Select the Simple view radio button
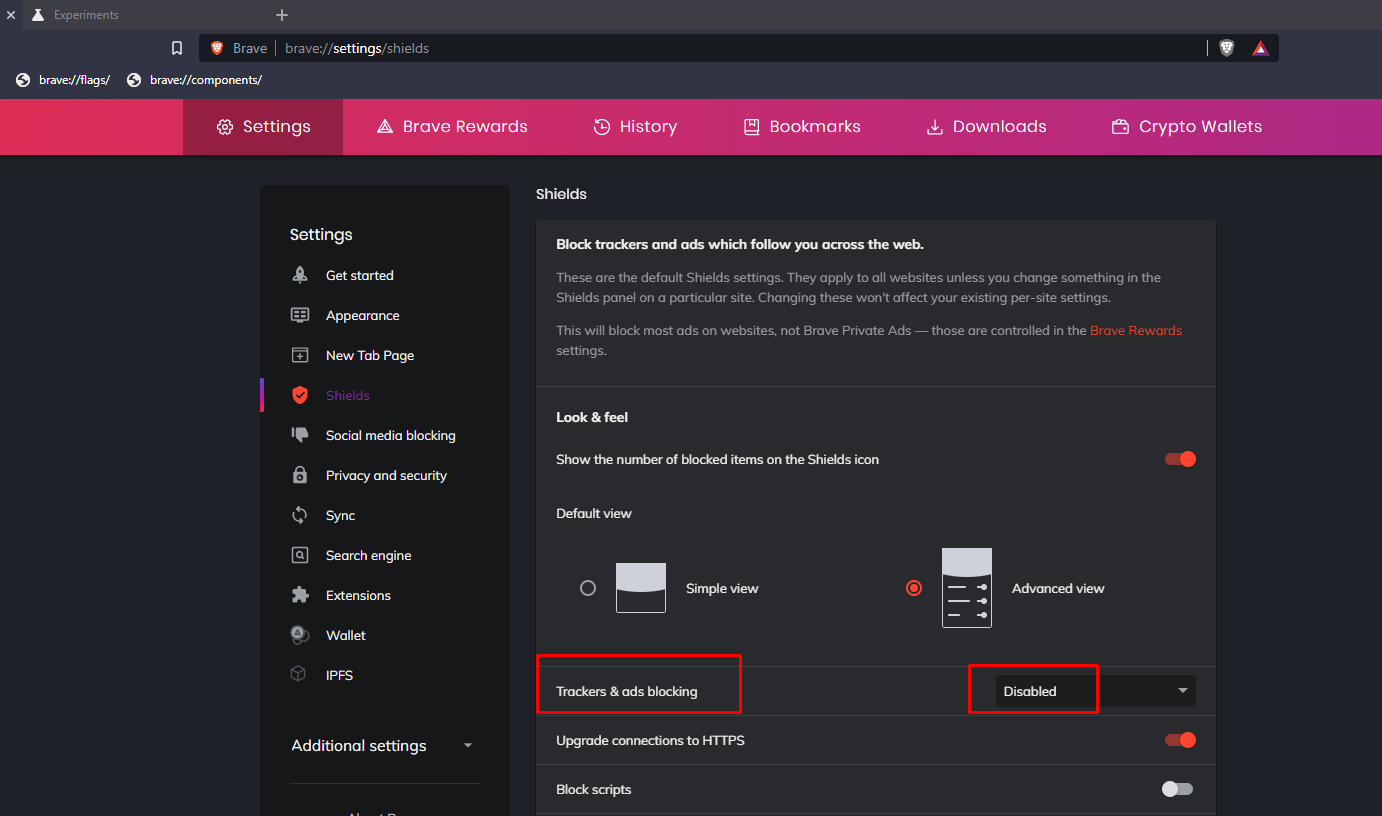1382x816 pixels. [x=588, y=588]
